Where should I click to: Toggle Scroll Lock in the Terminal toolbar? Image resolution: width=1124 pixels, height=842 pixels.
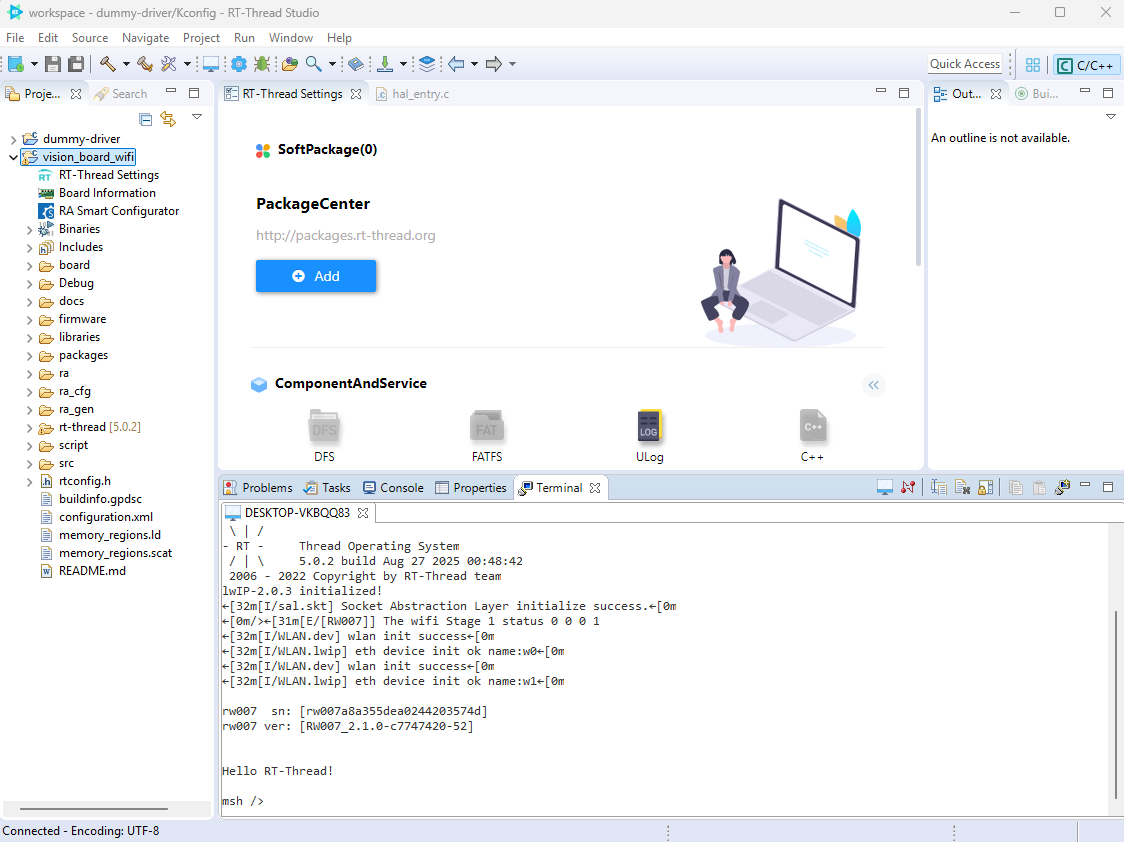pyautogui.click(x=986, y=488)
